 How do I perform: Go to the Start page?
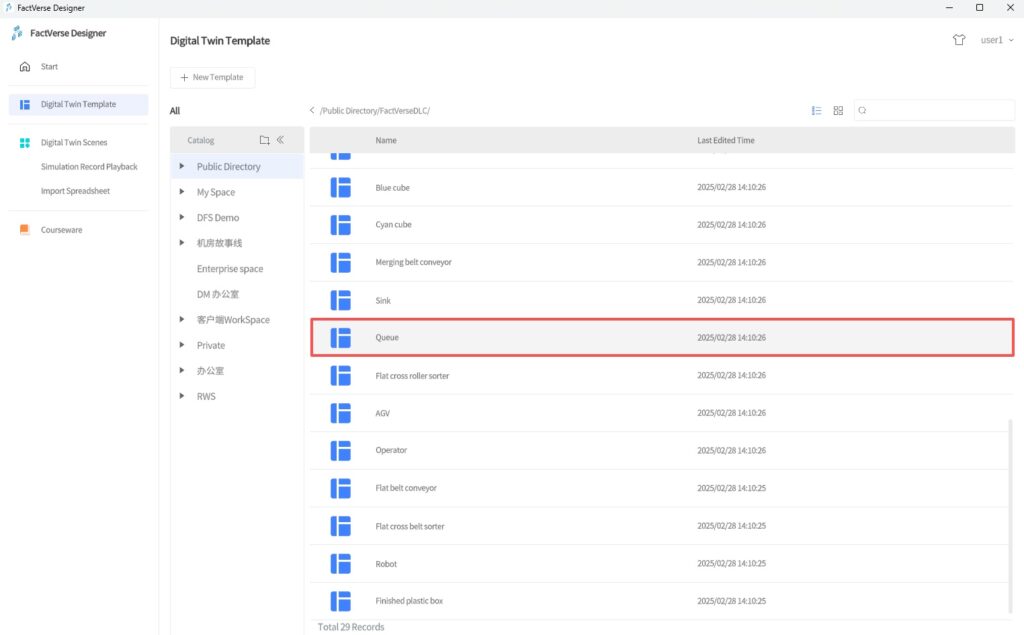[49, 67]
